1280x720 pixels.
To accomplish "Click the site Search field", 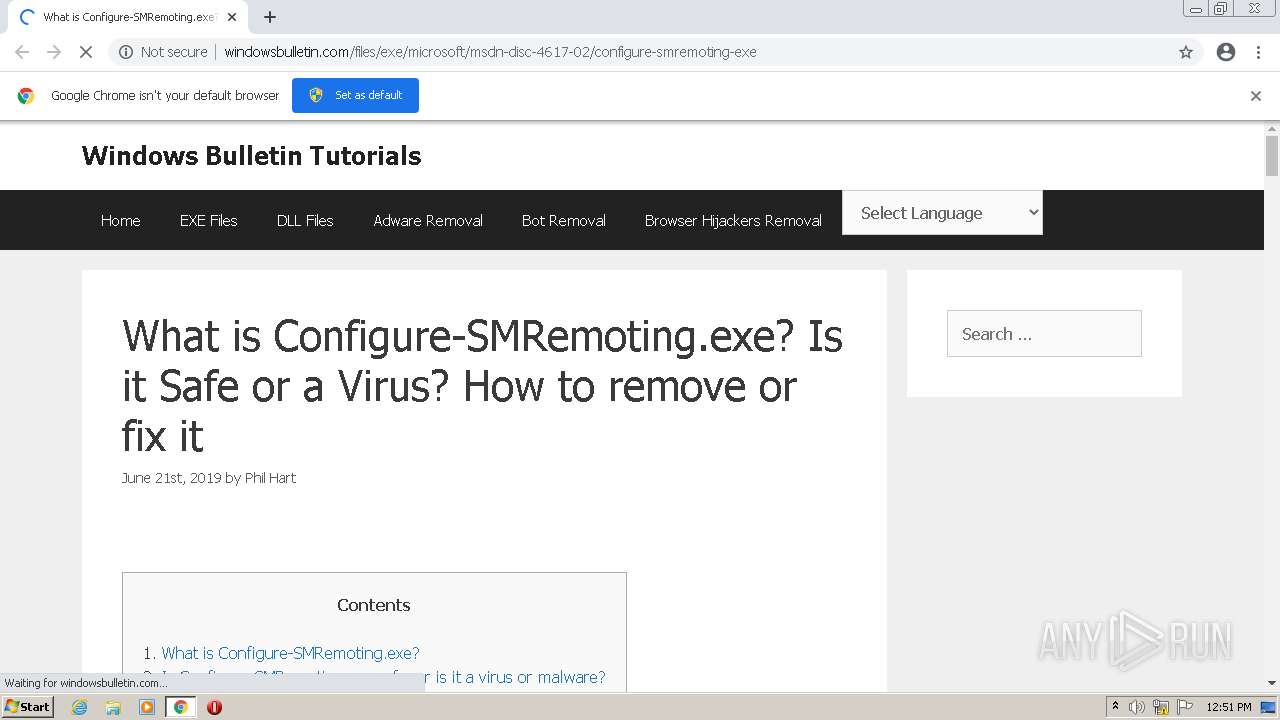I will pyautogui.click(x=1044, y=334).
